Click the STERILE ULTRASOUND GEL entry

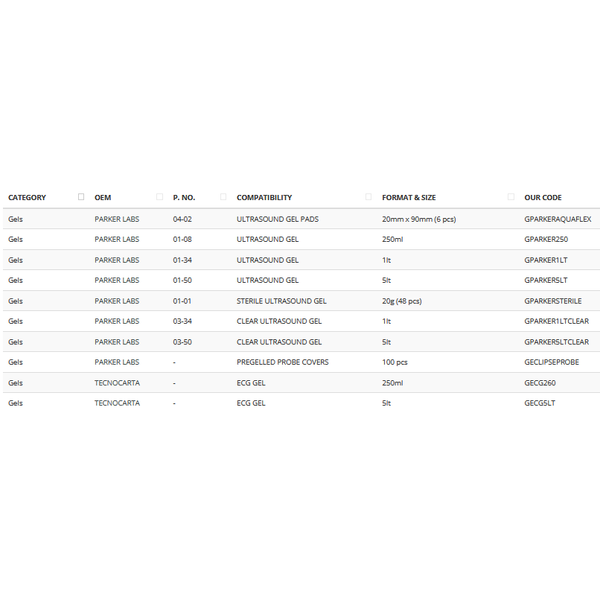coord(281,301)
